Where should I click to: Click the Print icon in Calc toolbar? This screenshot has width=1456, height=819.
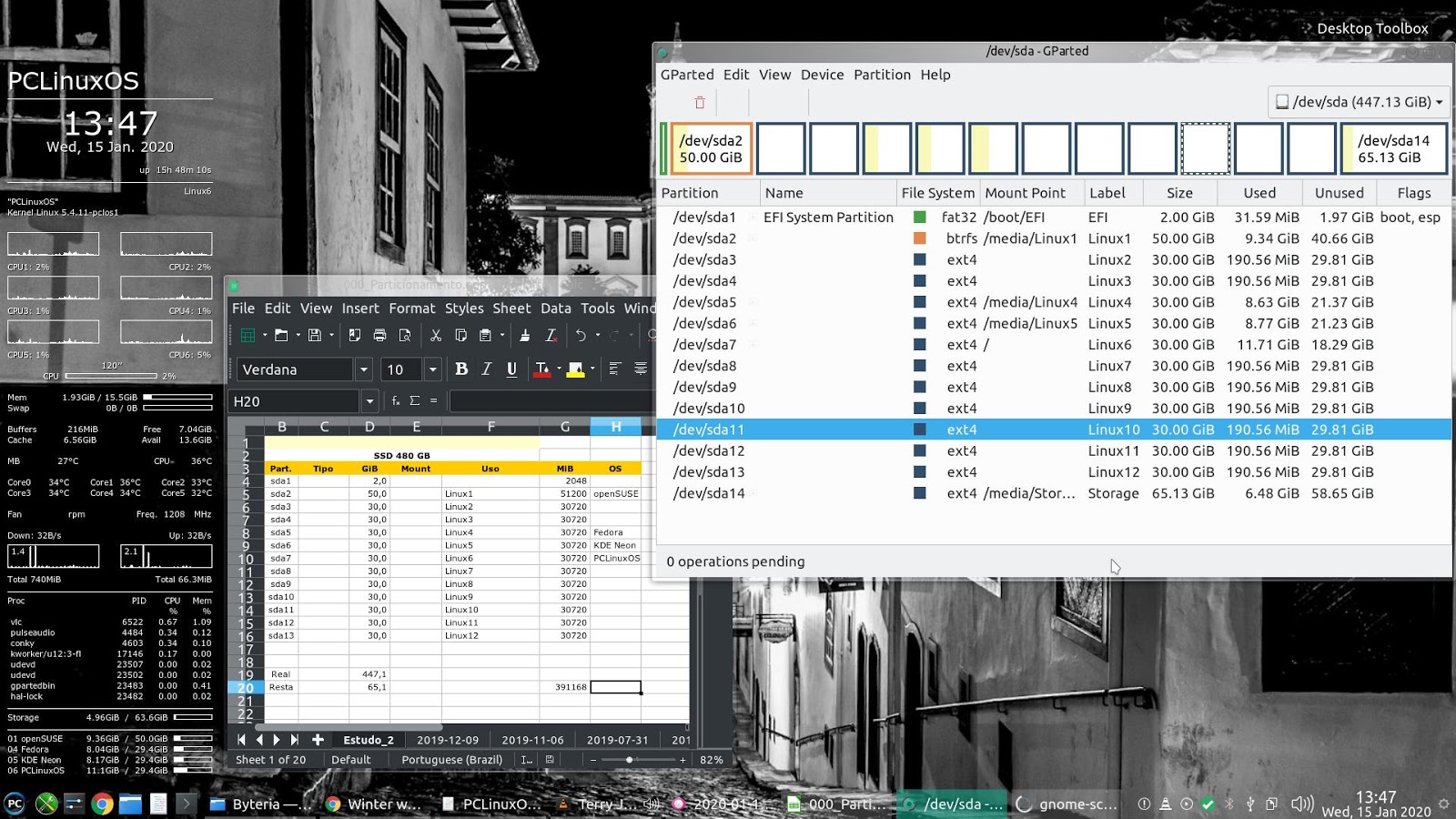(x=379, y=336)
